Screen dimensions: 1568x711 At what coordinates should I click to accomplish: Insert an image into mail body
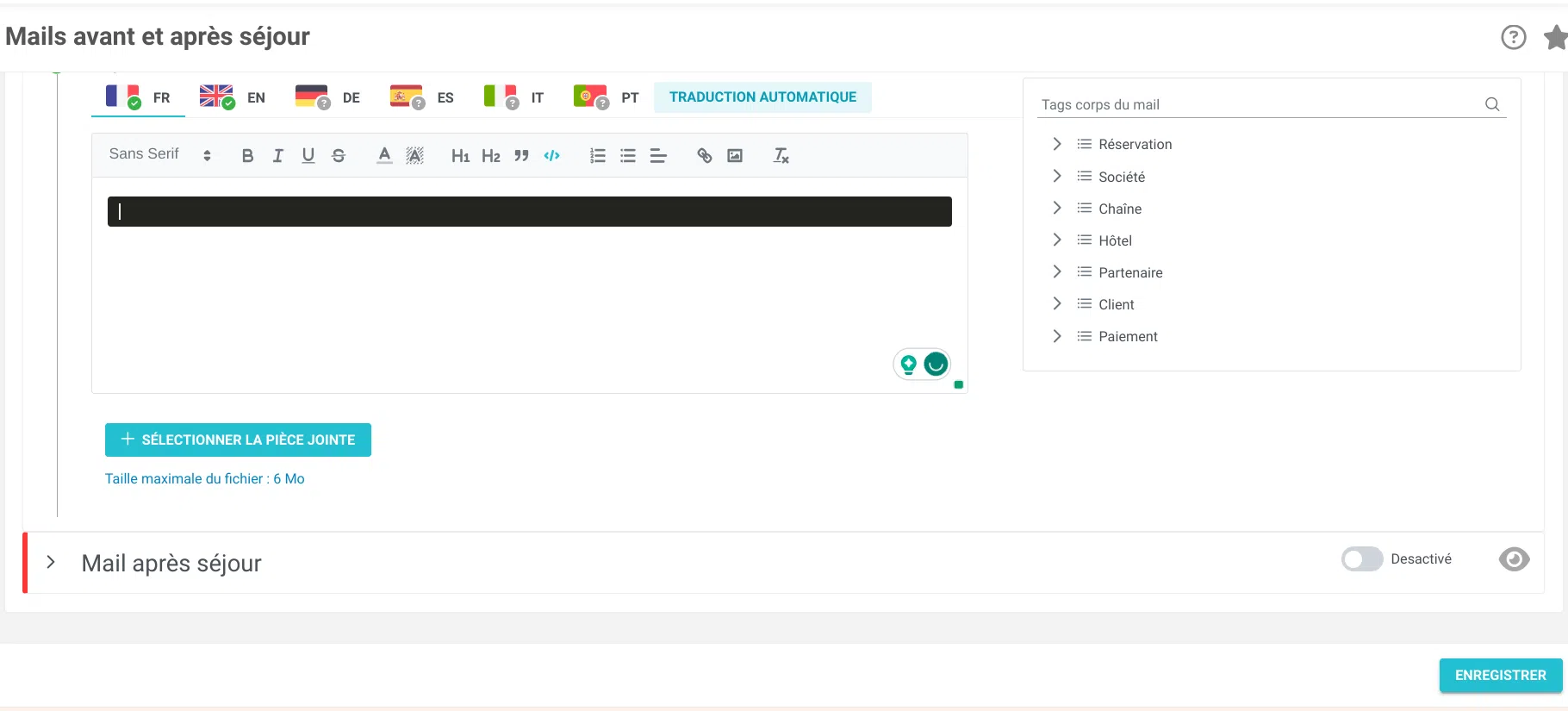[735, 156]
